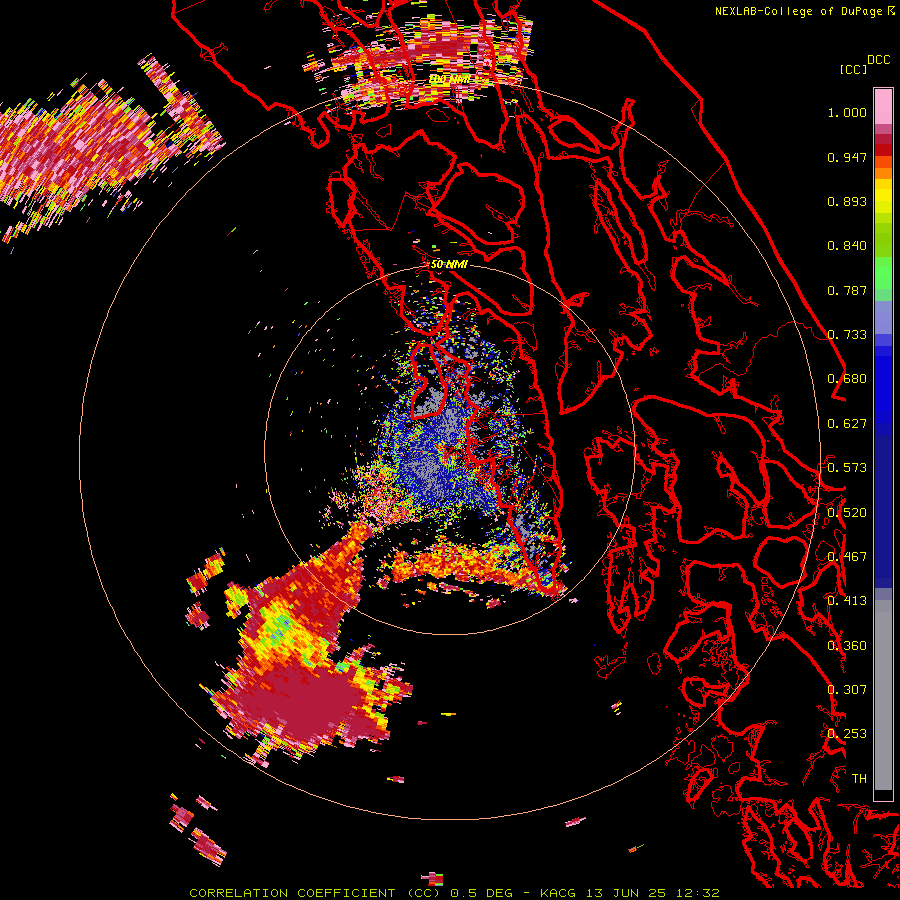Click the 13 JUN 25 date in the caption
The height and width of the screenshot is (900, 900).
coord(626,893)
